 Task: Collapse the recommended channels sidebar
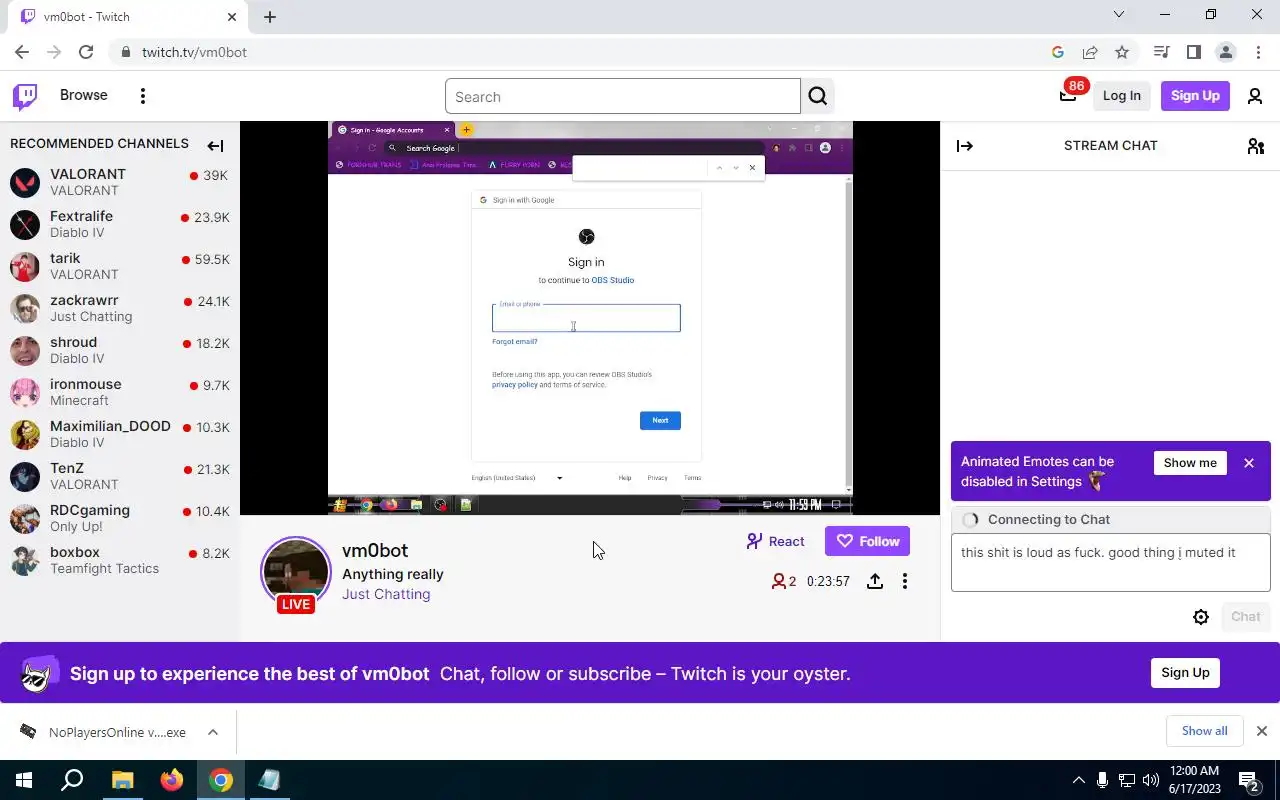point(215,146)
